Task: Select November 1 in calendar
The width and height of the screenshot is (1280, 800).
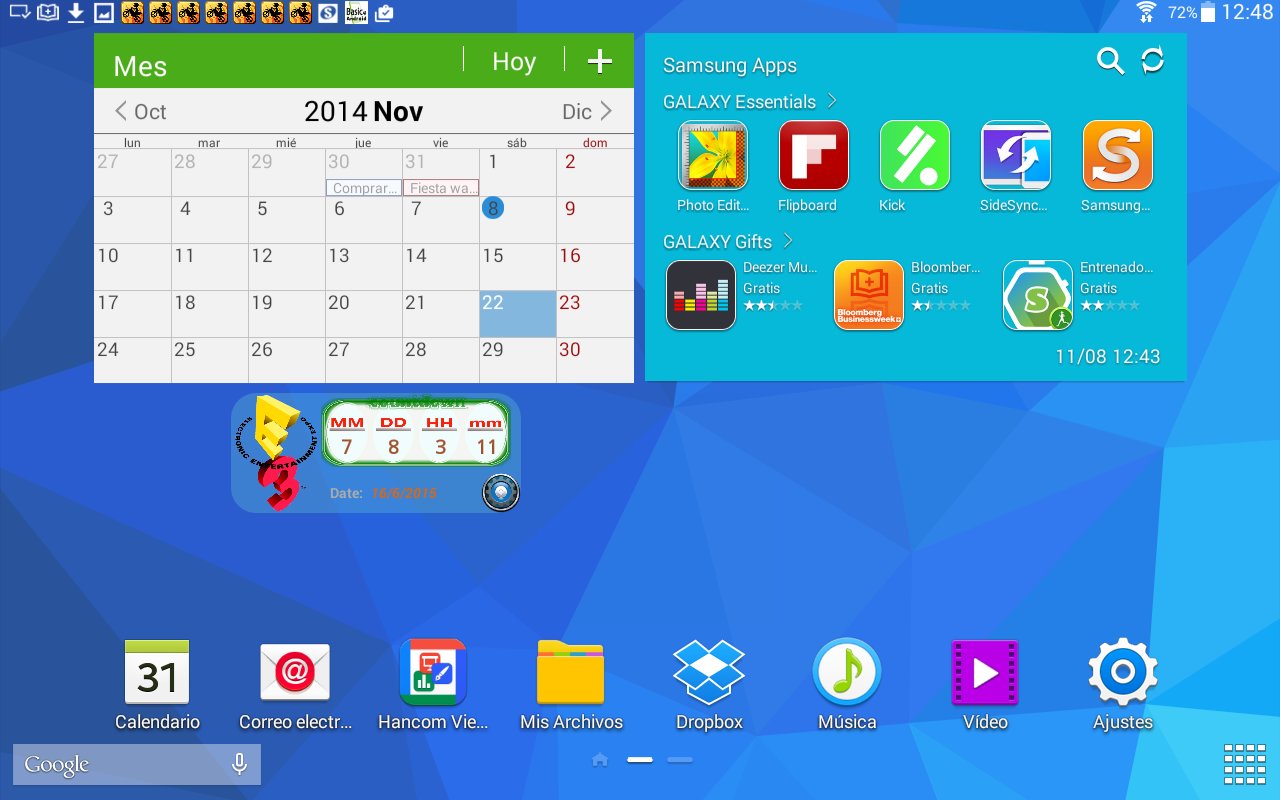Action: [518, 173]
